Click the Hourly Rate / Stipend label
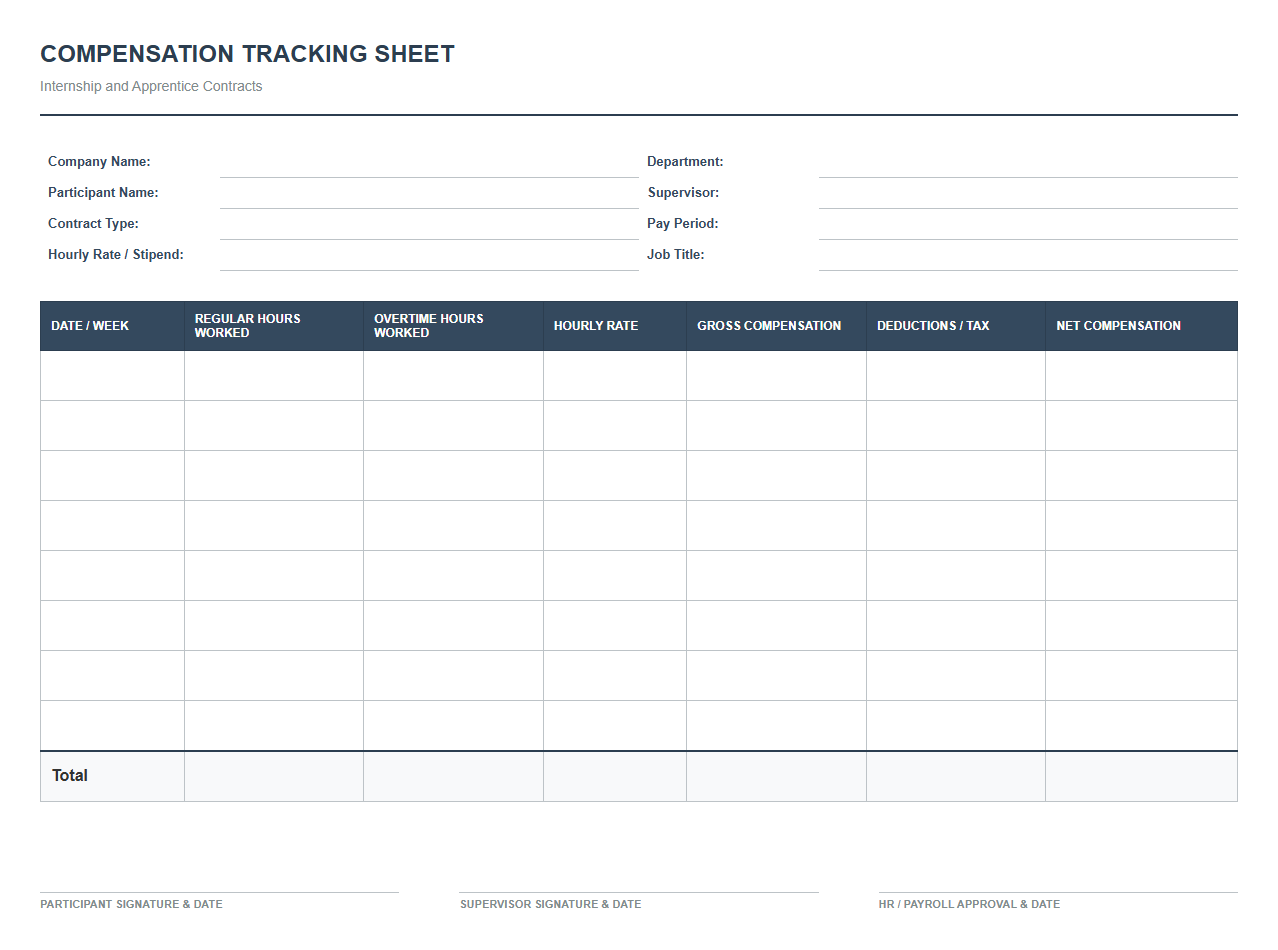 pos(116,255)
